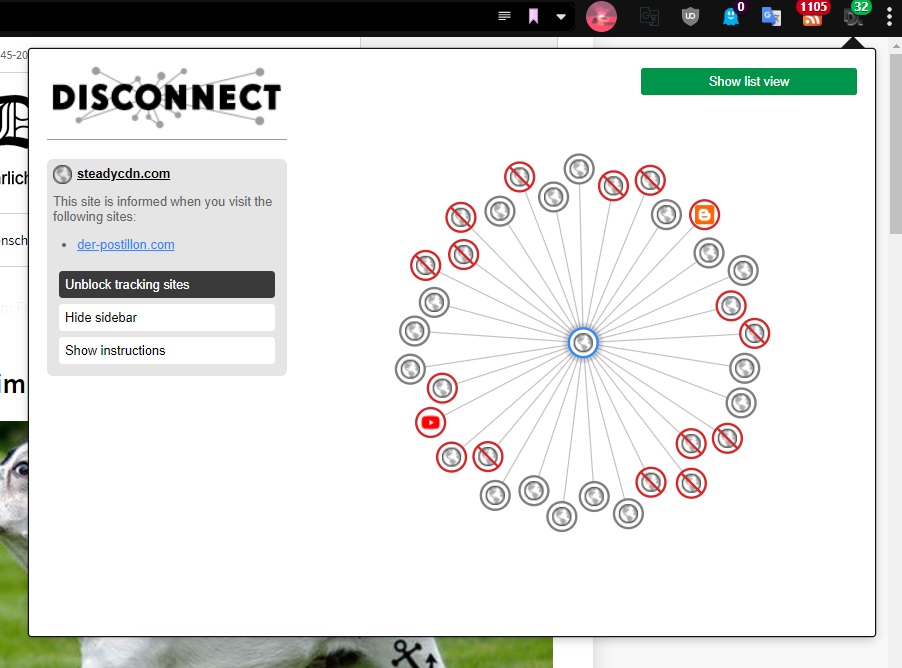Unblock tracking sites button

[167, 284]
